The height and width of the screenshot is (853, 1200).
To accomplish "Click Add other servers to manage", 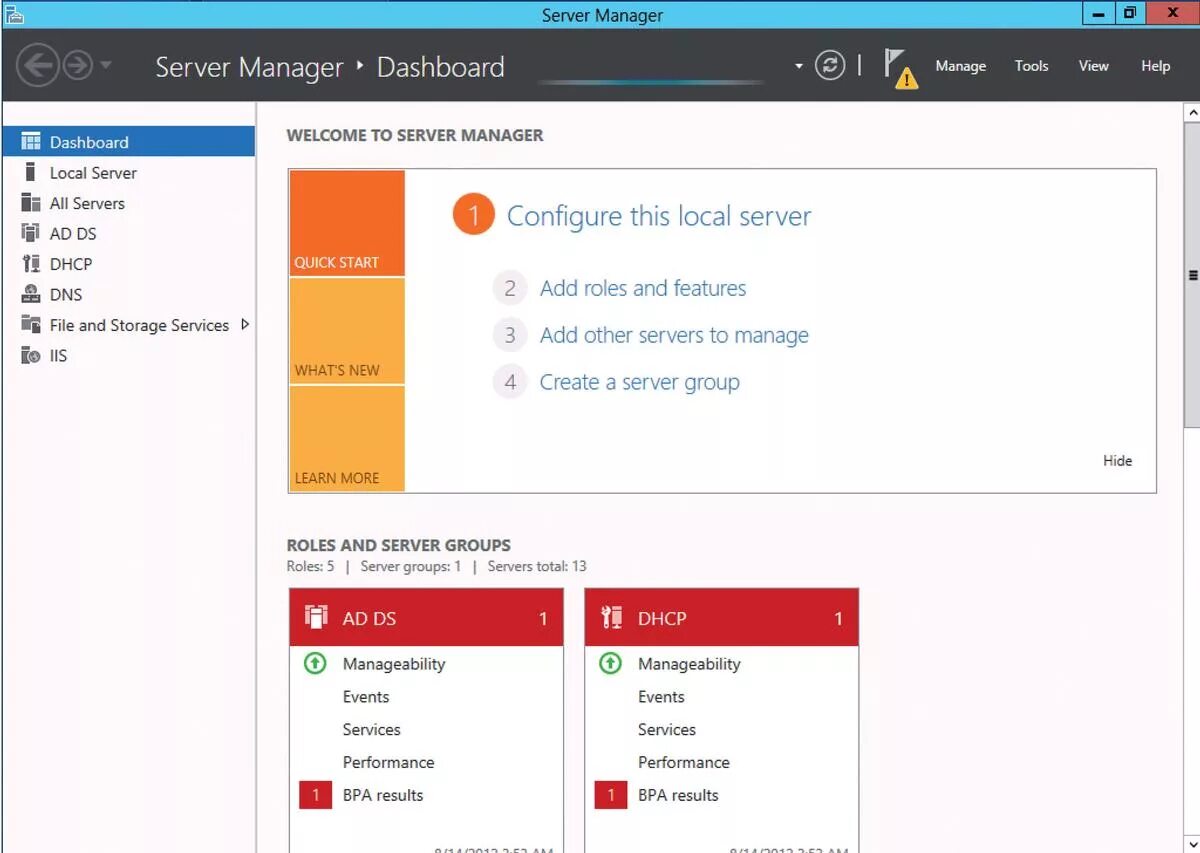I will tap(674, 335).
